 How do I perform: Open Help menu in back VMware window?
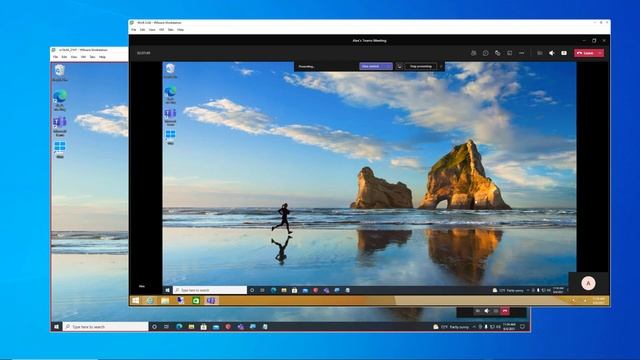[102, 57]
